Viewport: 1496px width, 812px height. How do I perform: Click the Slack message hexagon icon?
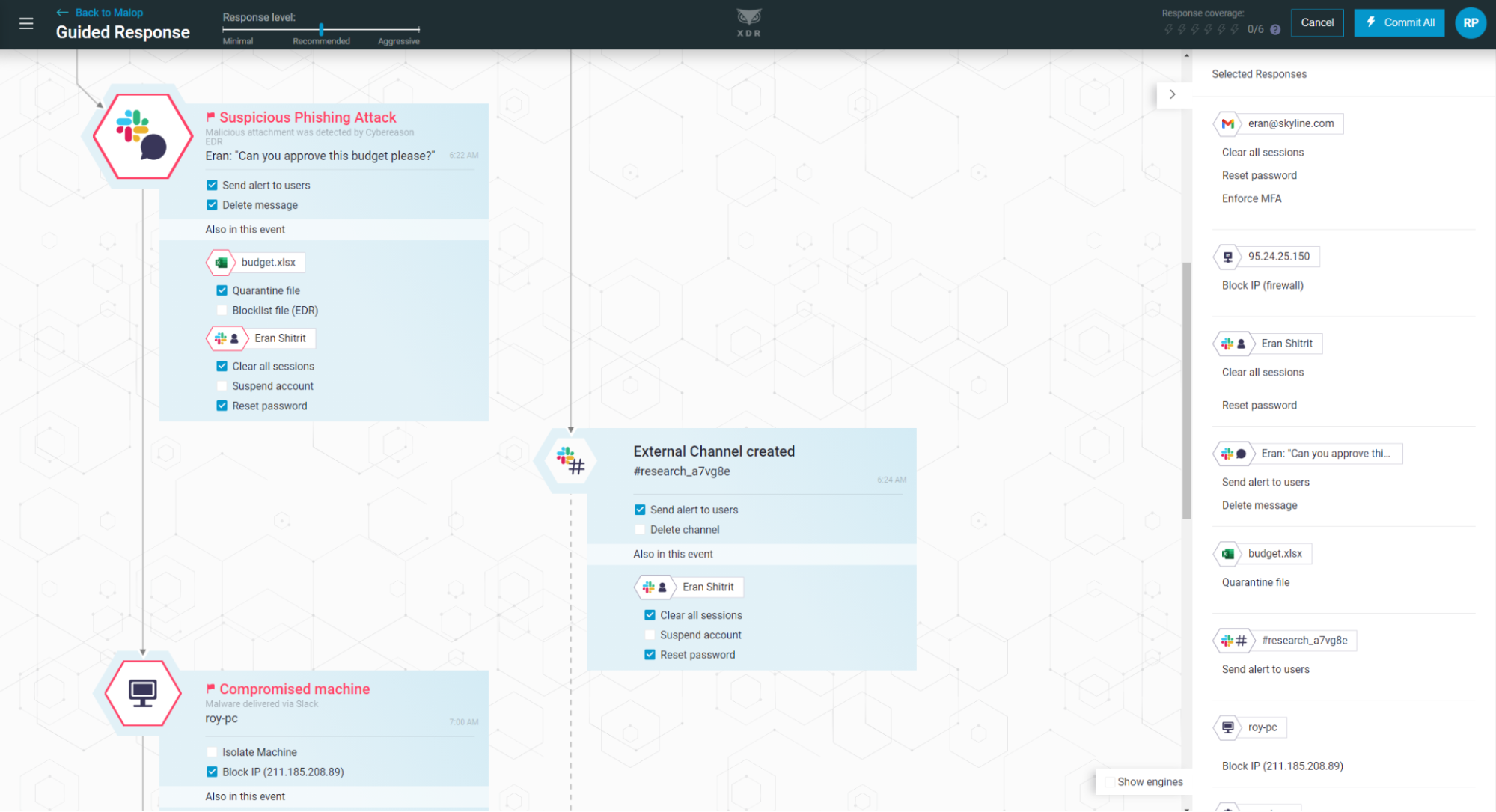tap(142, 136)
